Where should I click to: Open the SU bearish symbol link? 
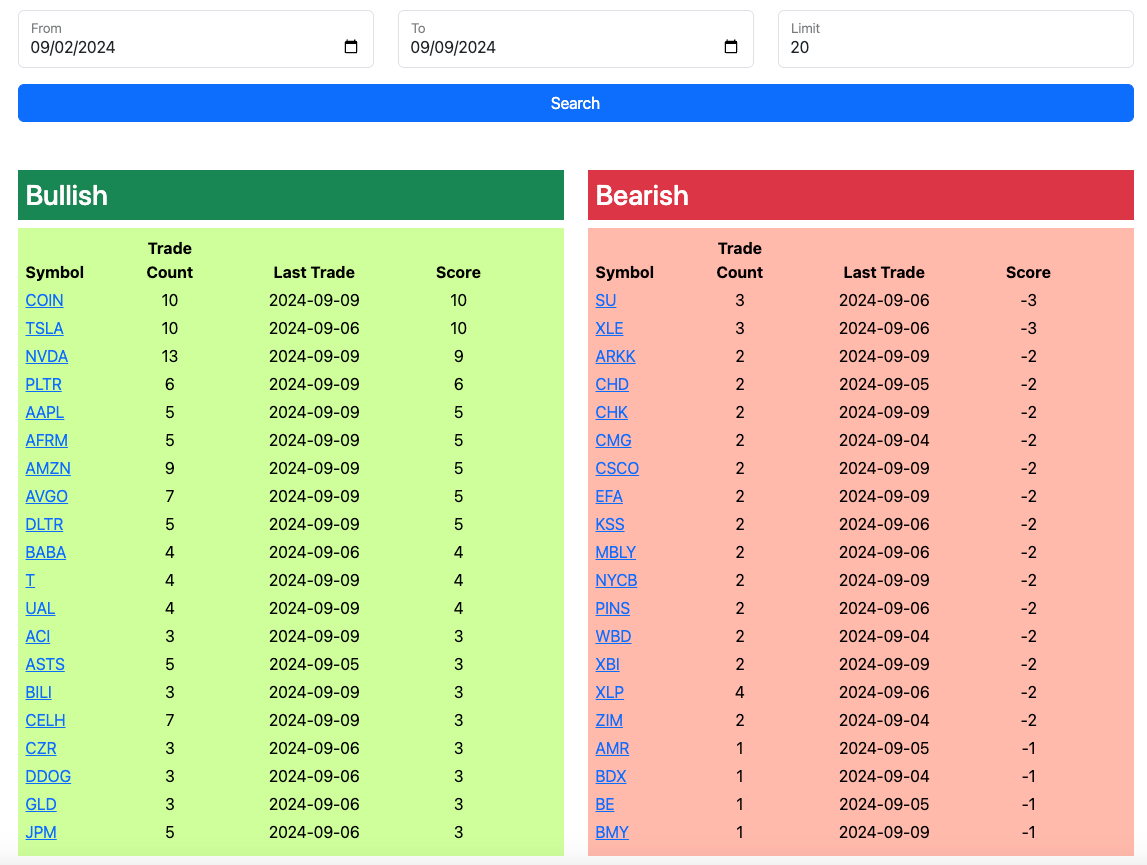[606, 301]
